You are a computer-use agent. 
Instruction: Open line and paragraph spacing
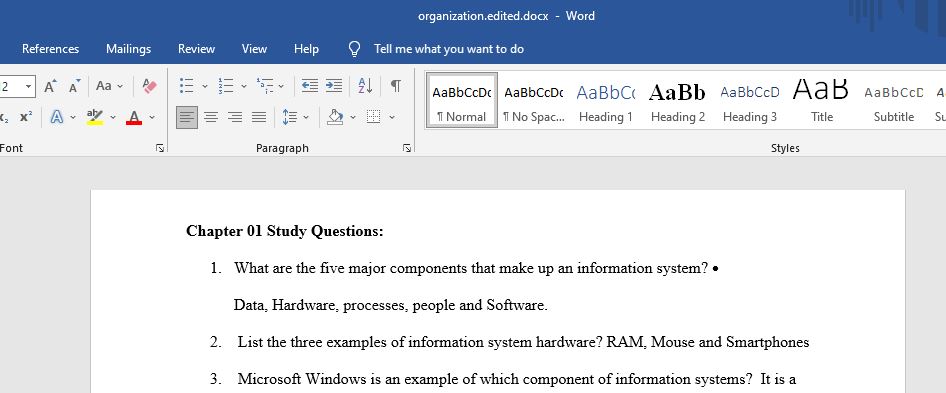coord(290,117)
